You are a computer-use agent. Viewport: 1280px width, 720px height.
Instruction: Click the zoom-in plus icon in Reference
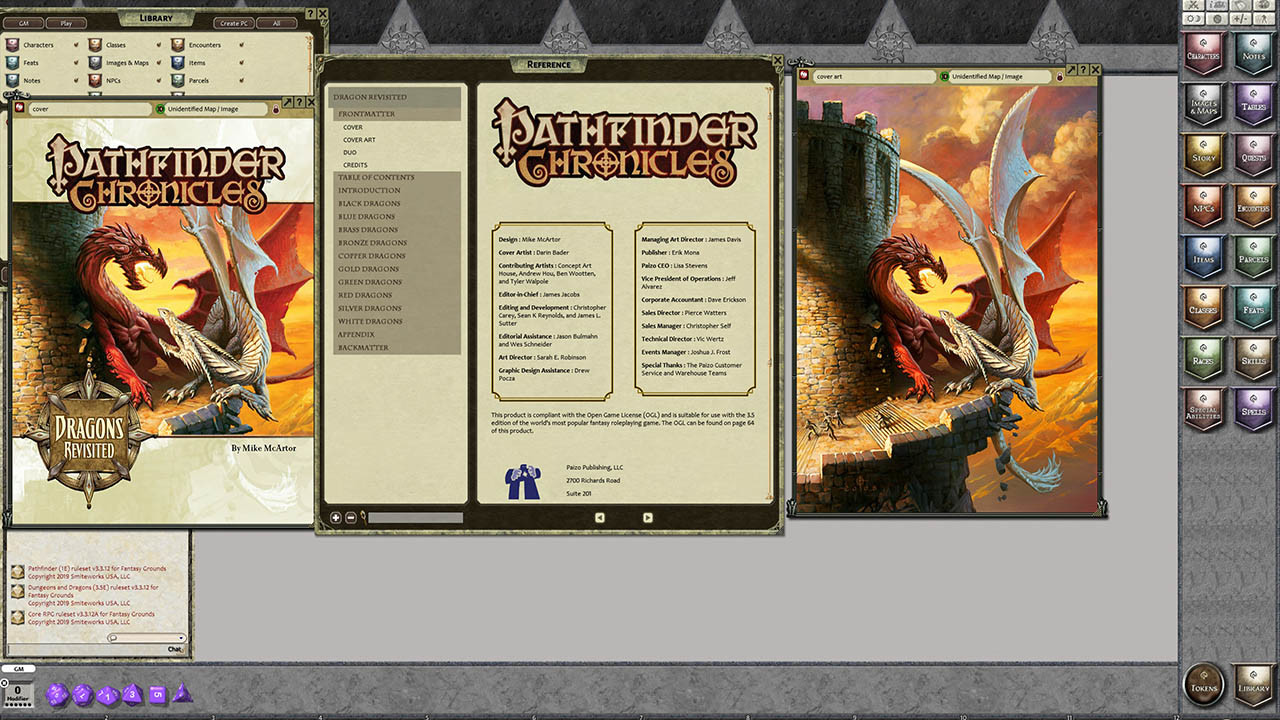click(336, 517)
